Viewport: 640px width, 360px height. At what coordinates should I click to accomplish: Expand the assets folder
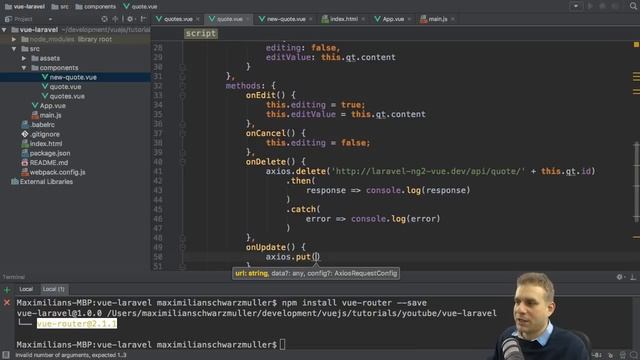[x=24, y=58]
